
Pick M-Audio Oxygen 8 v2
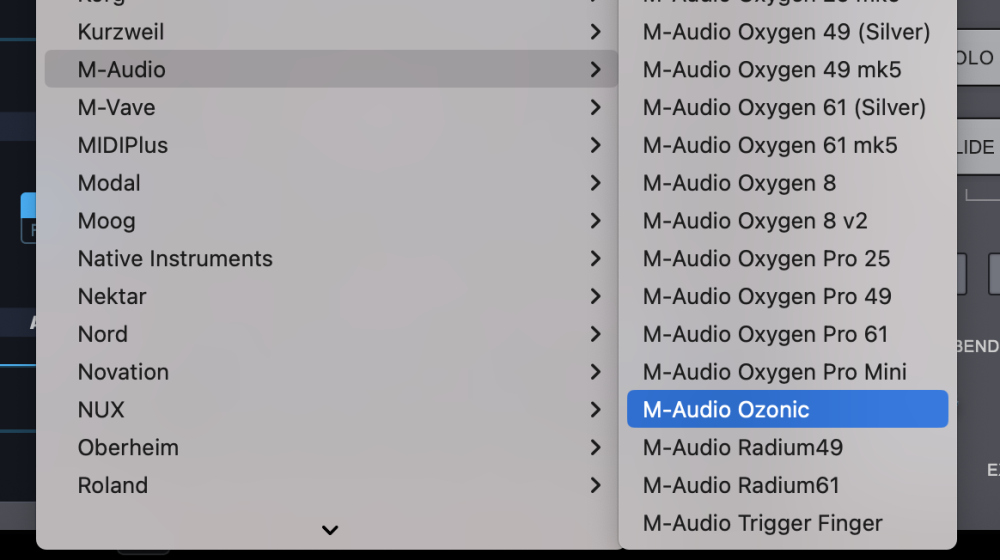[755, 221]
